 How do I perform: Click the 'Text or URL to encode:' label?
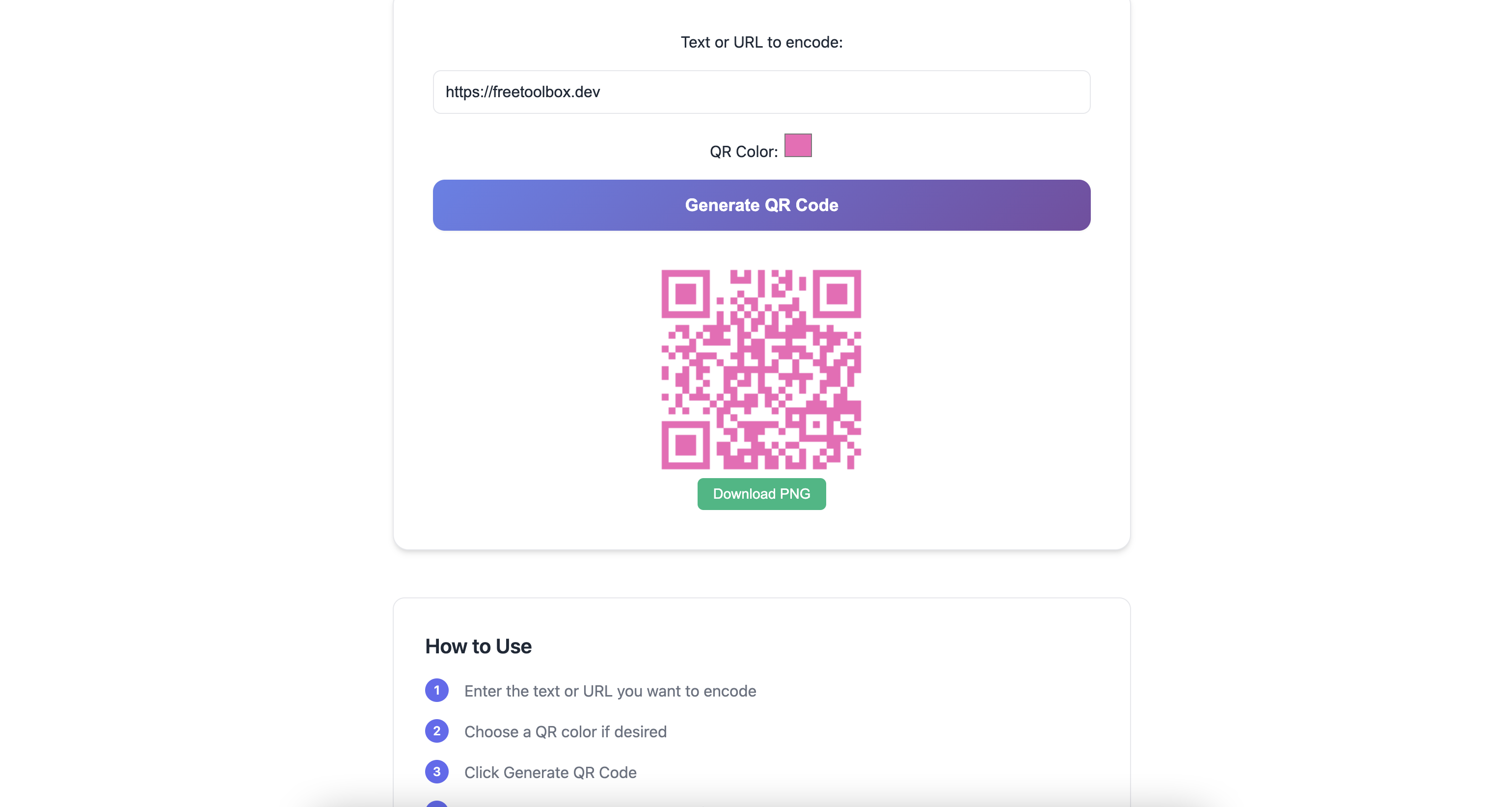761,42
